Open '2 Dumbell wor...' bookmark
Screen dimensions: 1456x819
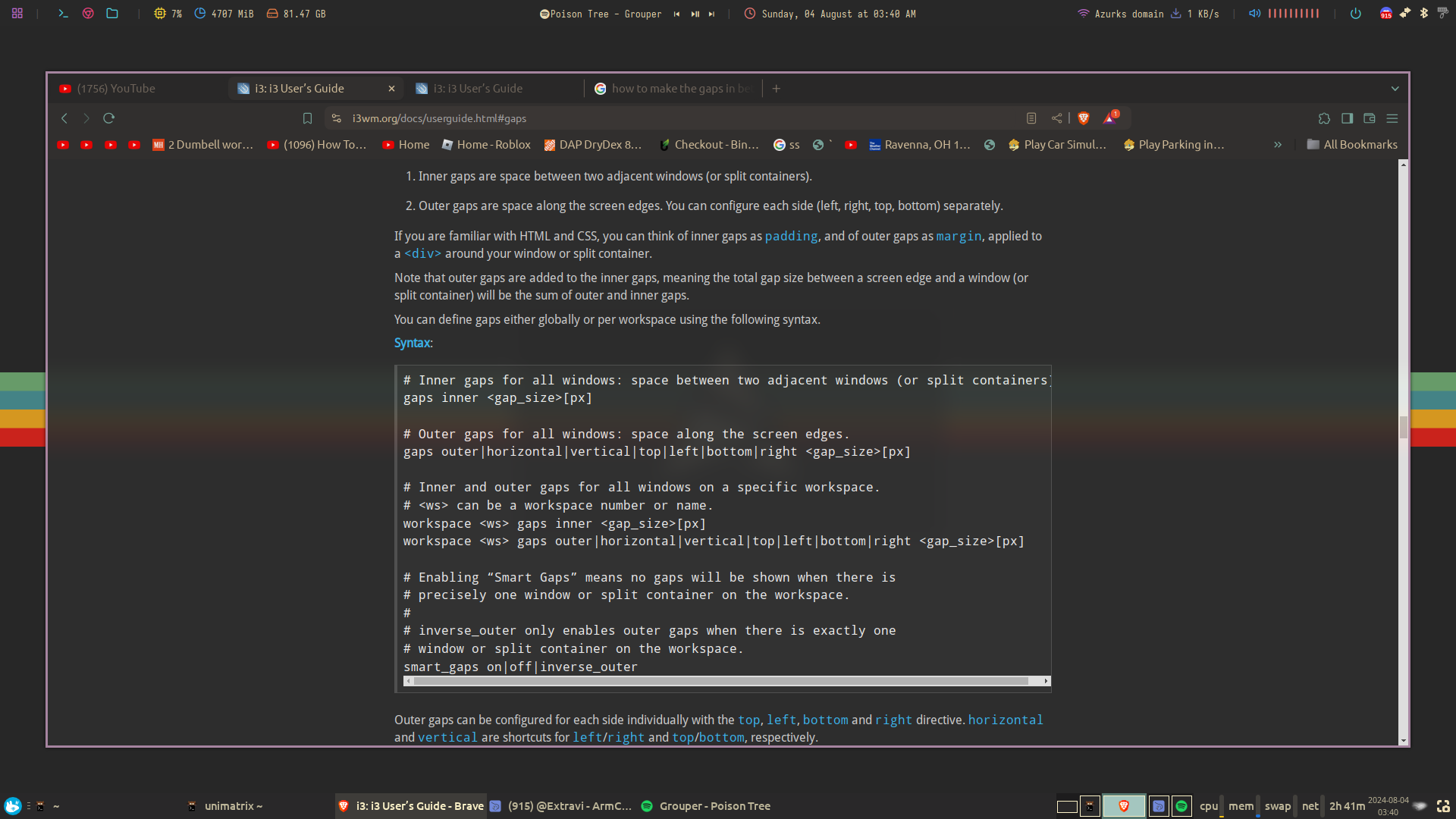203,145
